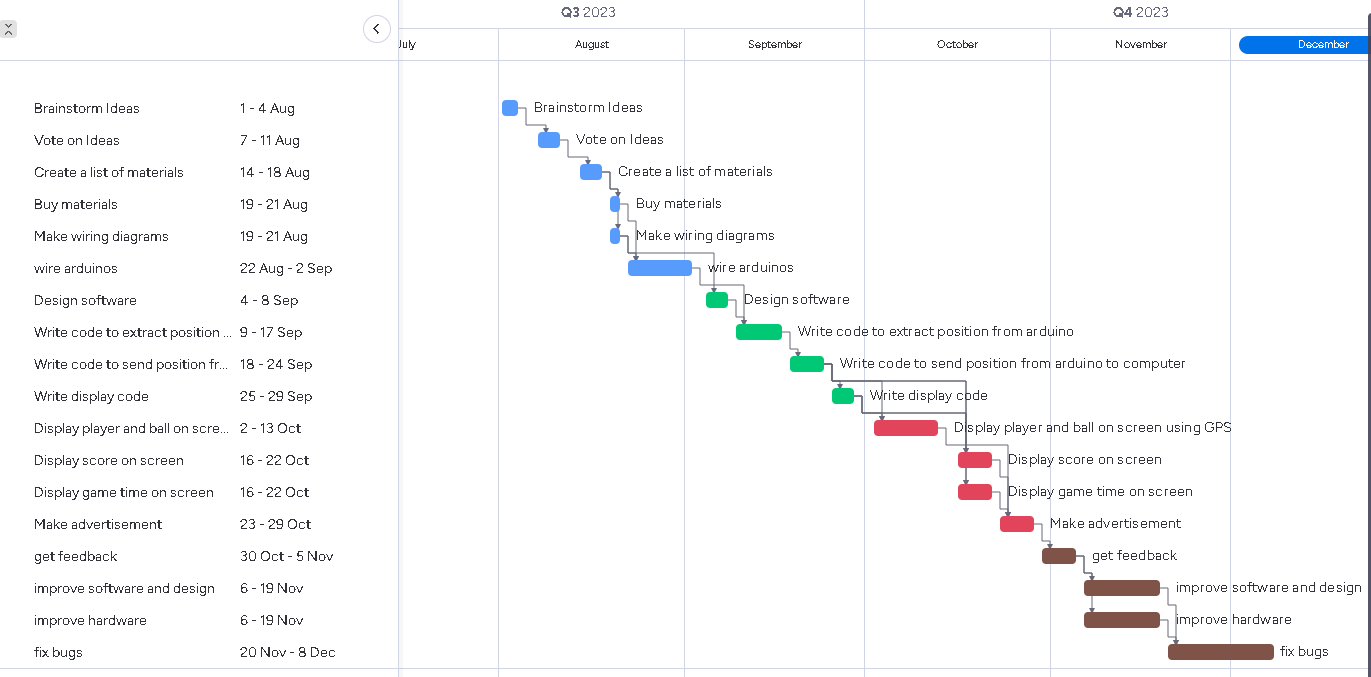Click the Brainstorm Ideas task bar

pyautogui.click(x=509, y=107)
